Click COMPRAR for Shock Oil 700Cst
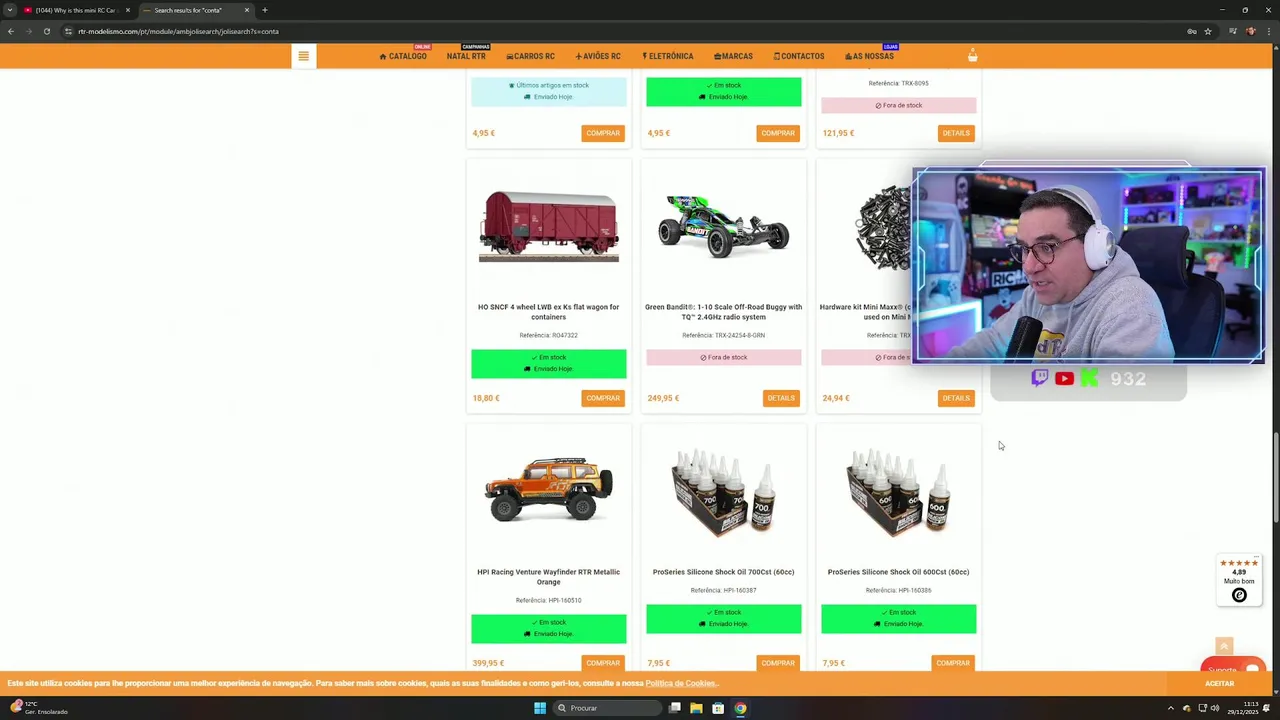The width and height of the screenshot is (1280, 720). pyautogui.click(x=778, y=662)
